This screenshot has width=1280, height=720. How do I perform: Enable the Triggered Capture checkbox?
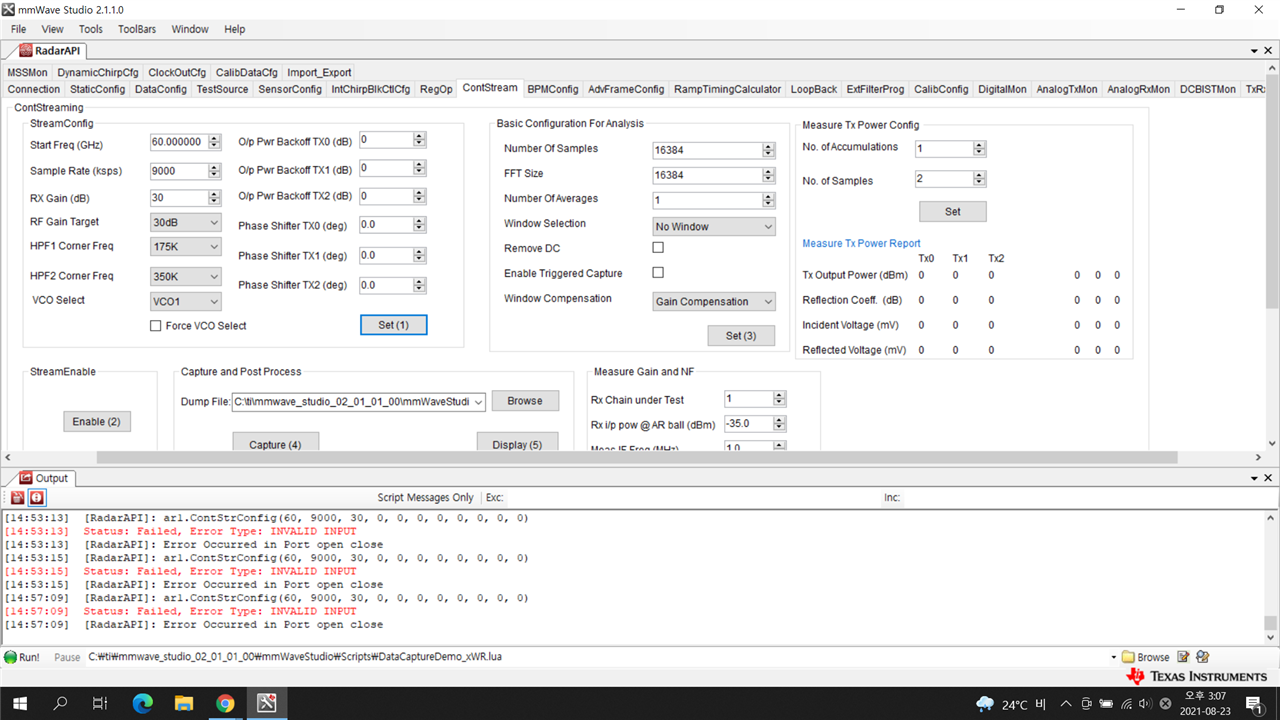click(x=658, y=272)
